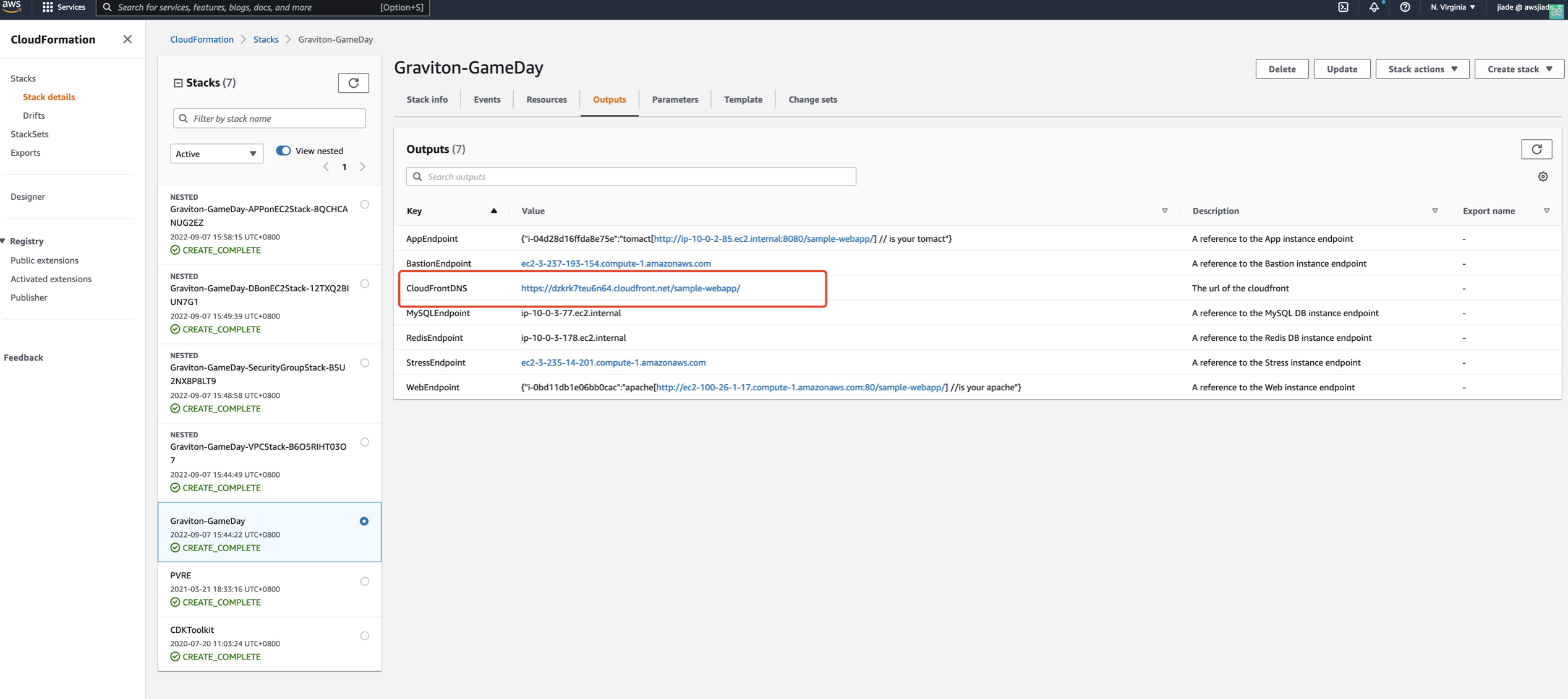The height and width of the screenshot is (699, 1568).
Task: Select the PVRE stack radio button
Action: pos(364,581)
